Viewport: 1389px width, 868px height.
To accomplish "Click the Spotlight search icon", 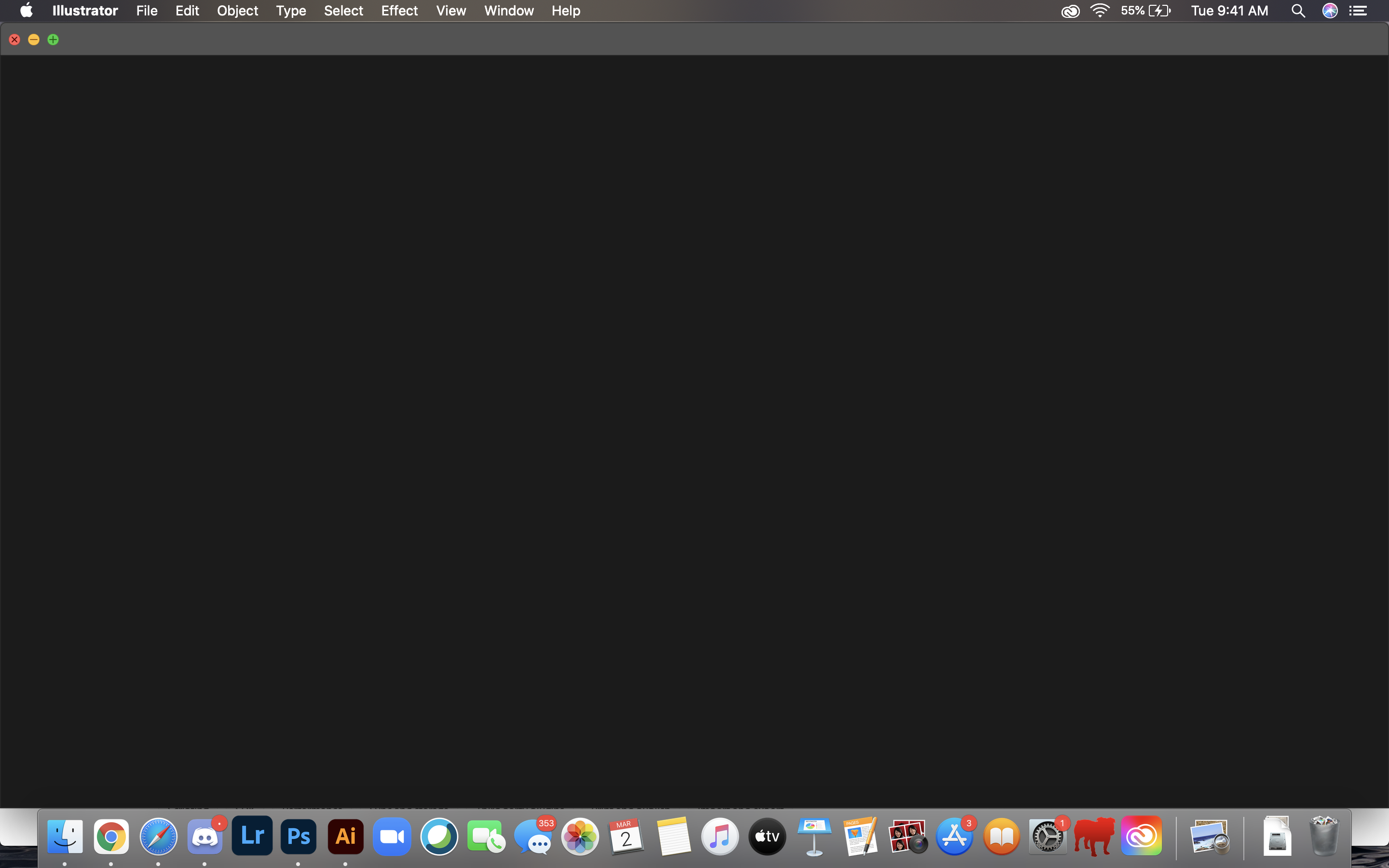I will coord(1298,10).
